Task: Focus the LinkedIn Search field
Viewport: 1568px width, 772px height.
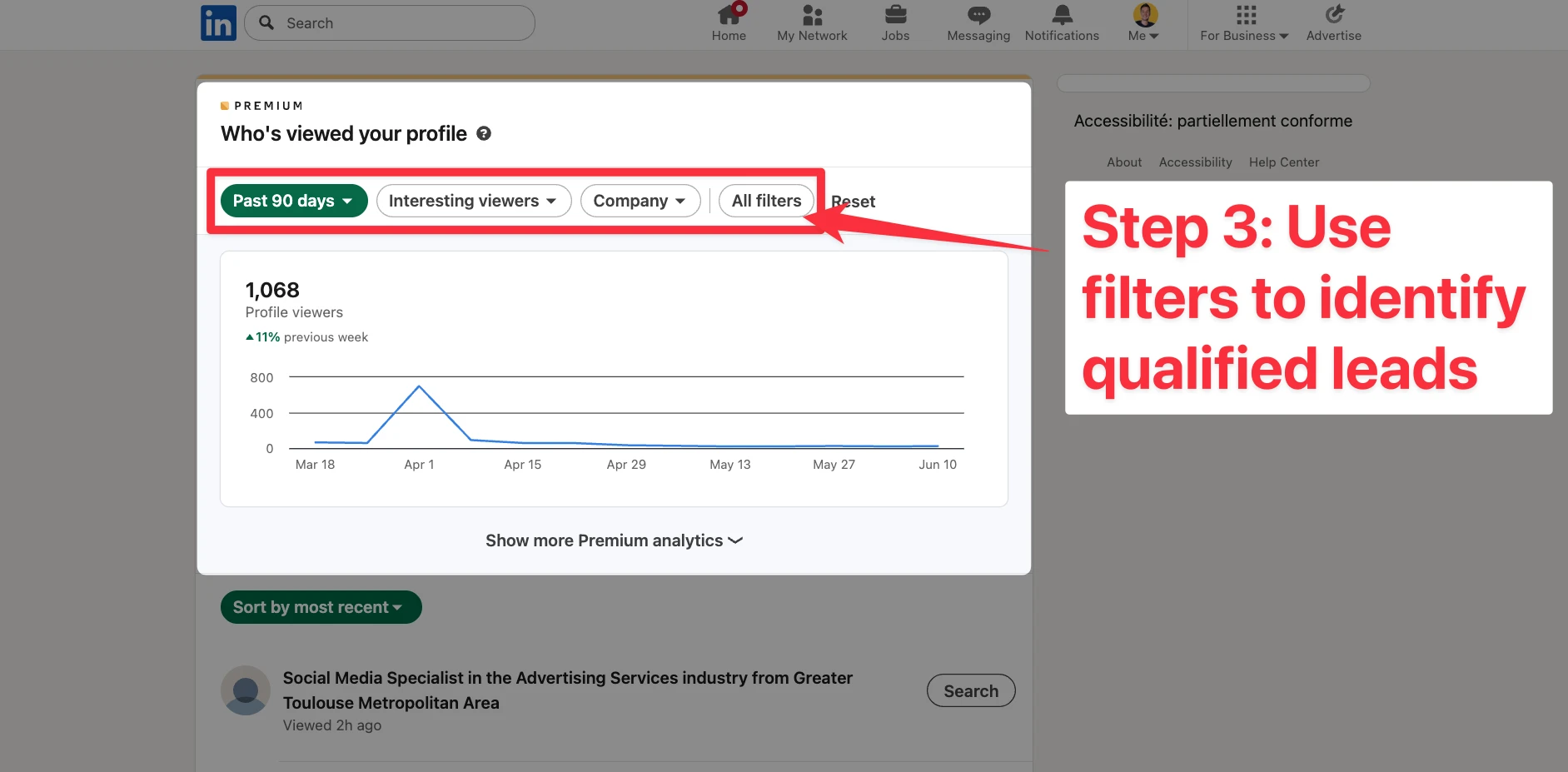Action: (x=390, y=22)
